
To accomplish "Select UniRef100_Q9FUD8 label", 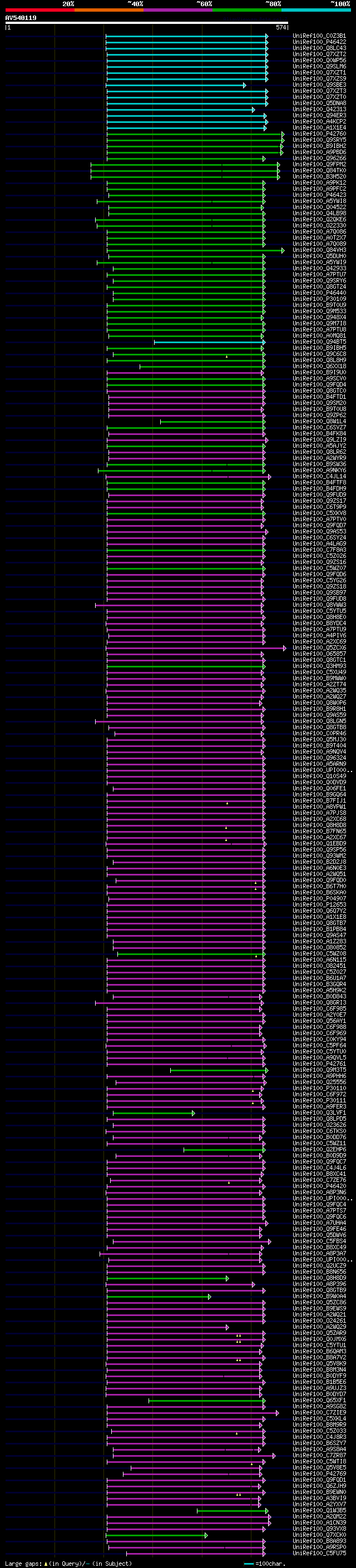I will pyautogui.click(x=319, y=599).
